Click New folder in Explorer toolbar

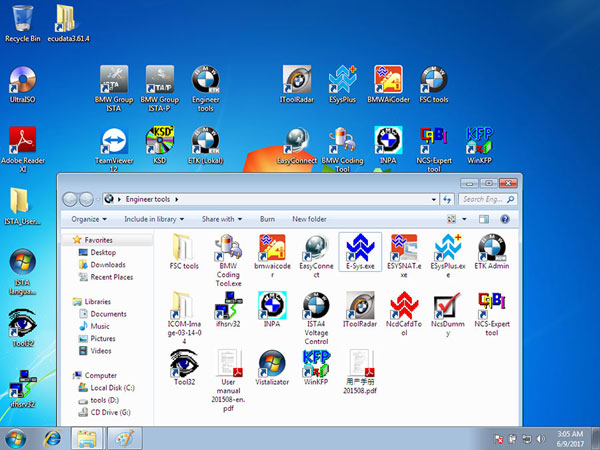pyautogui.click(x=309, y=219)
